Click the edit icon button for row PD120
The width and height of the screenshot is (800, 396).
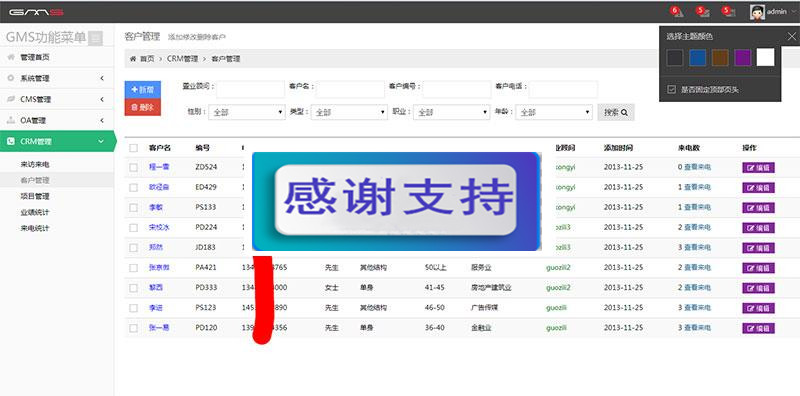click(758, 328)
